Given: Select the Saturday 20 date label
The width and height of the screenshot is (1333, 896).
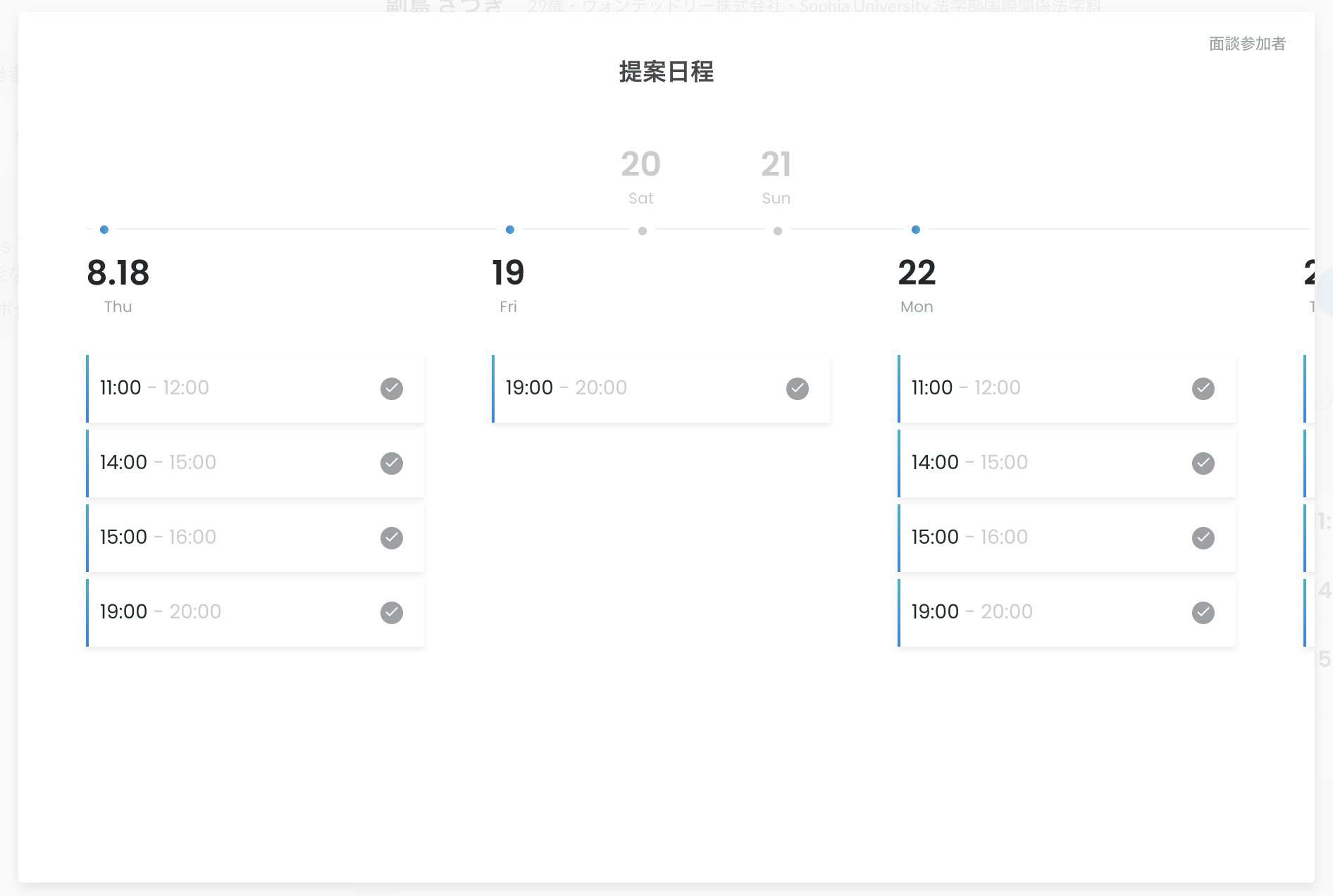Looking at the screenshot, I should pos(640,176).
